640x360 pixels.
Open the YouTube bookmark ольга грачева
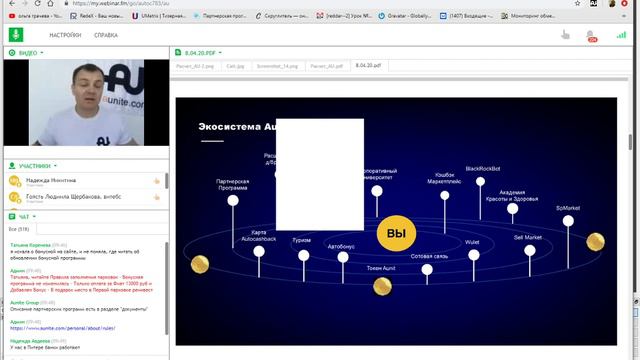(x=35, y=16)
